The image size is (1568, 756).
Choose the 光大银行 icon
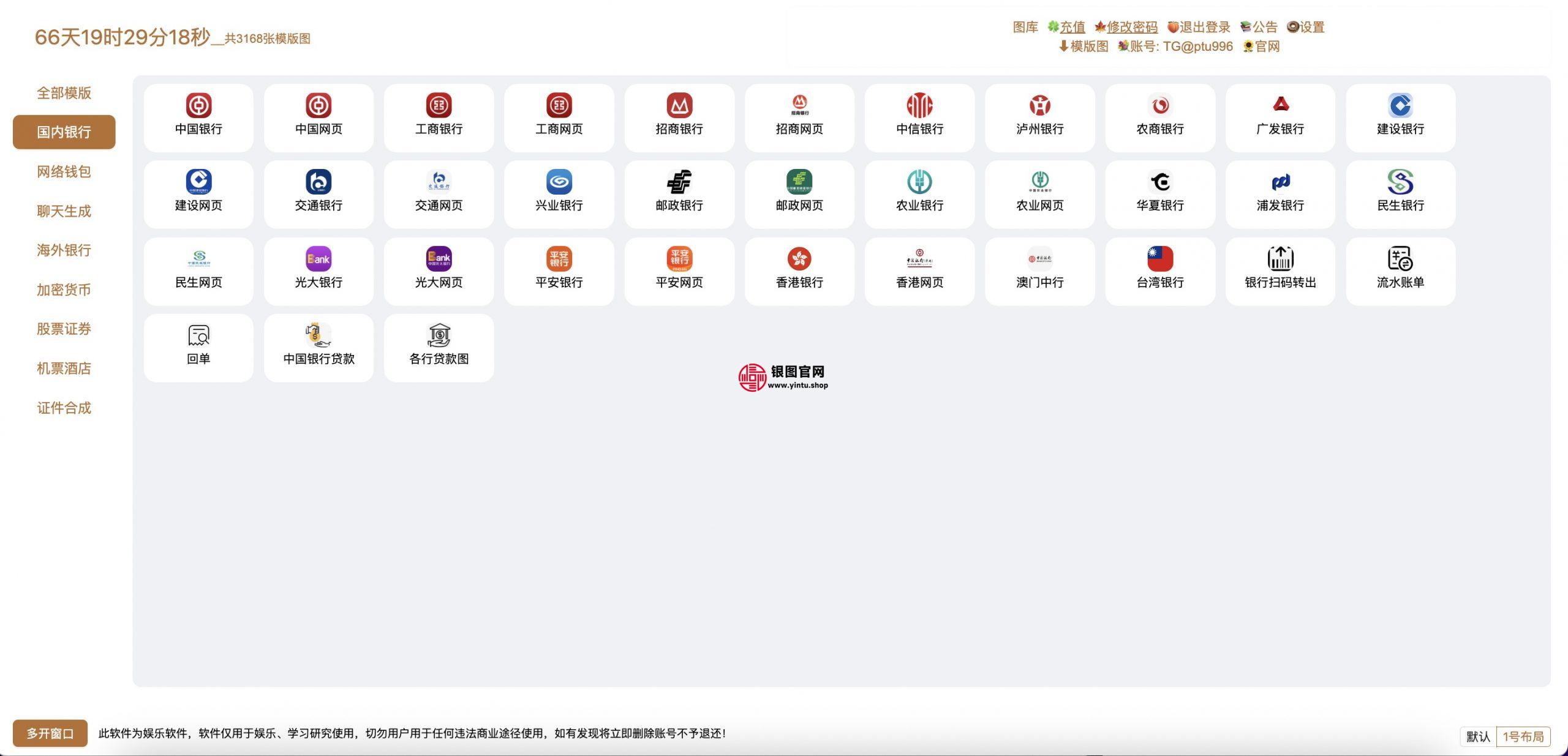coord(318,258)
